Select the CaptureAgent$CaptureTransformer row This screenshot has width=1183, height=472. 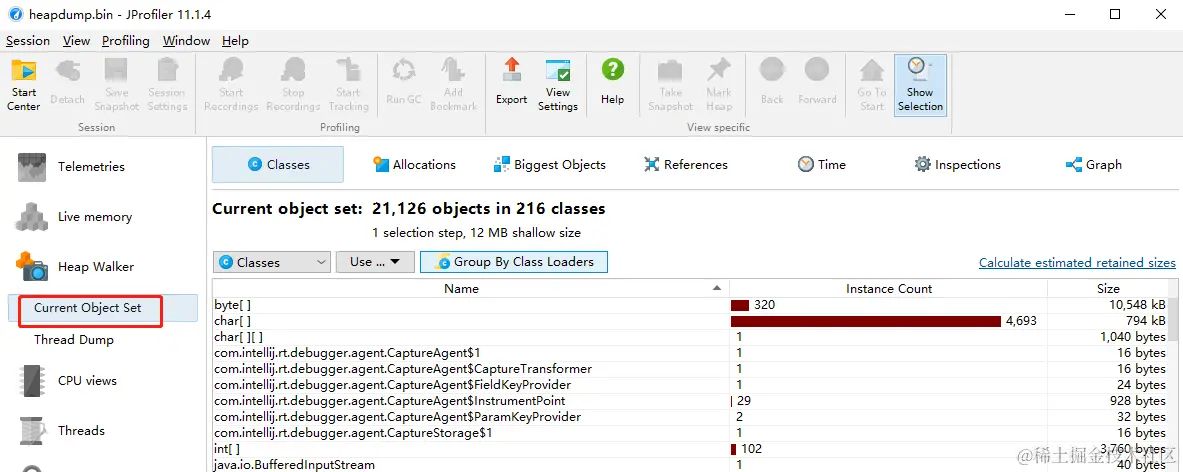(690, 369)
